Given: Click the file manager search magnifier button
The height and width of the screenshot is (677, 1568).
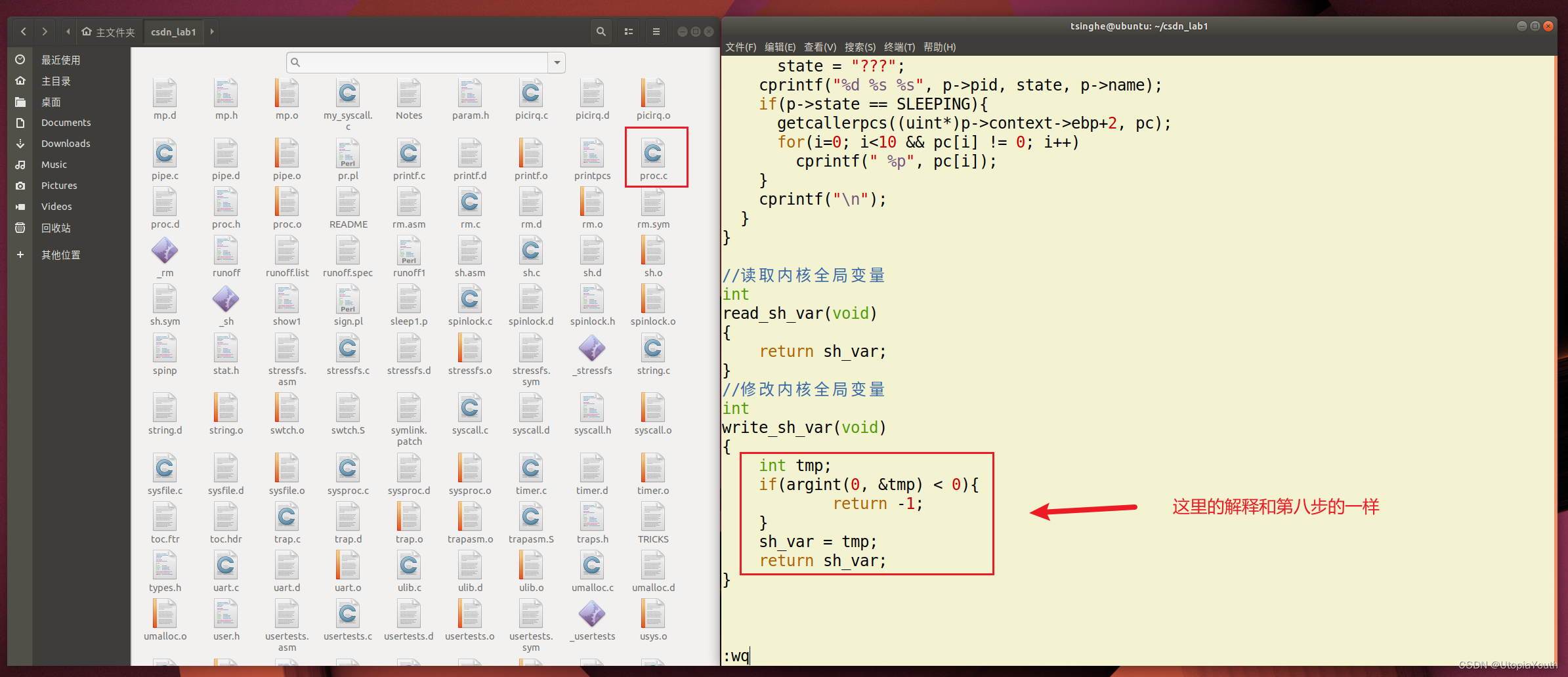Looking at the screenshot, I should [601, 31].
